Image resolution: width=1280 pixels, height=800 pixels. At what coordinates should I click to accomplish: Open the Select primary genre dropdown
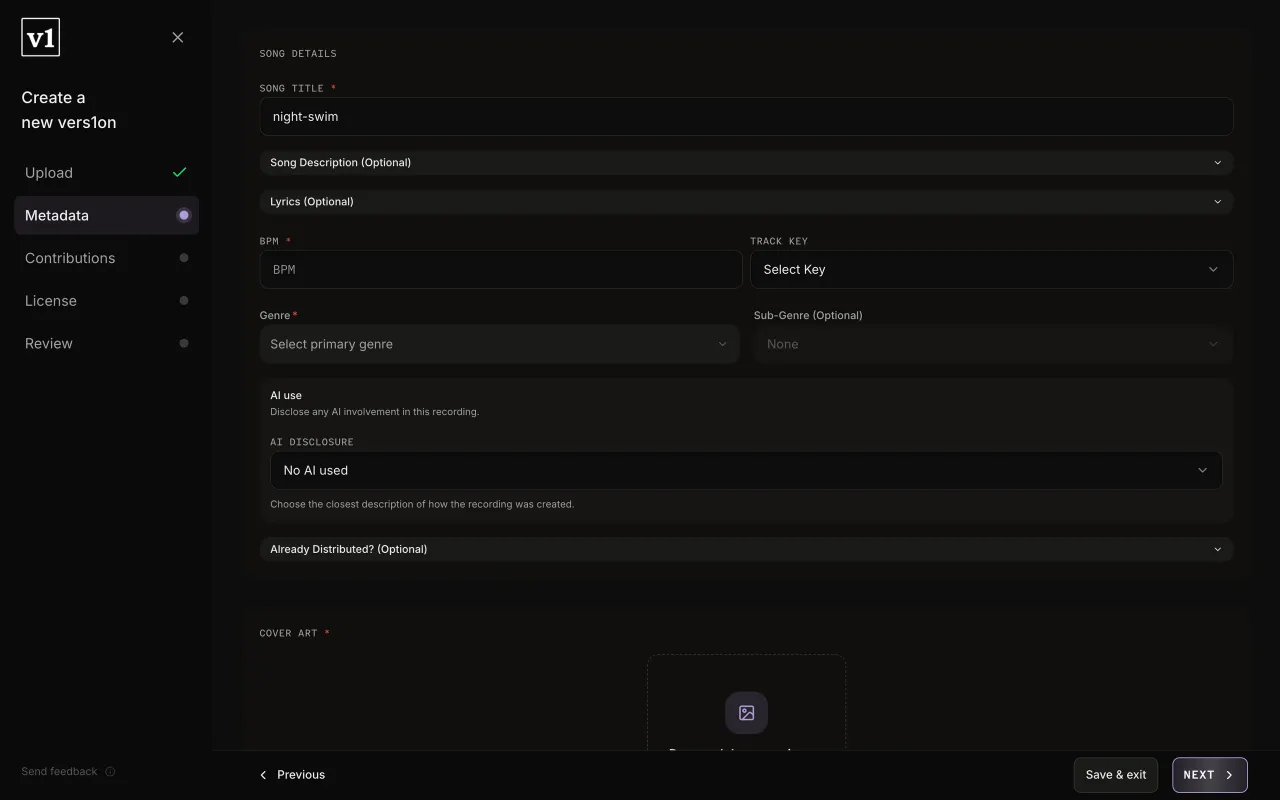pos(499,344)
